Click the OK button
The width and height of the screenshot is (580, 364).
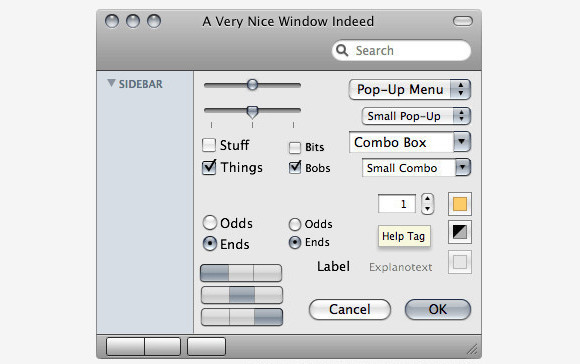[x=438, y=309]
